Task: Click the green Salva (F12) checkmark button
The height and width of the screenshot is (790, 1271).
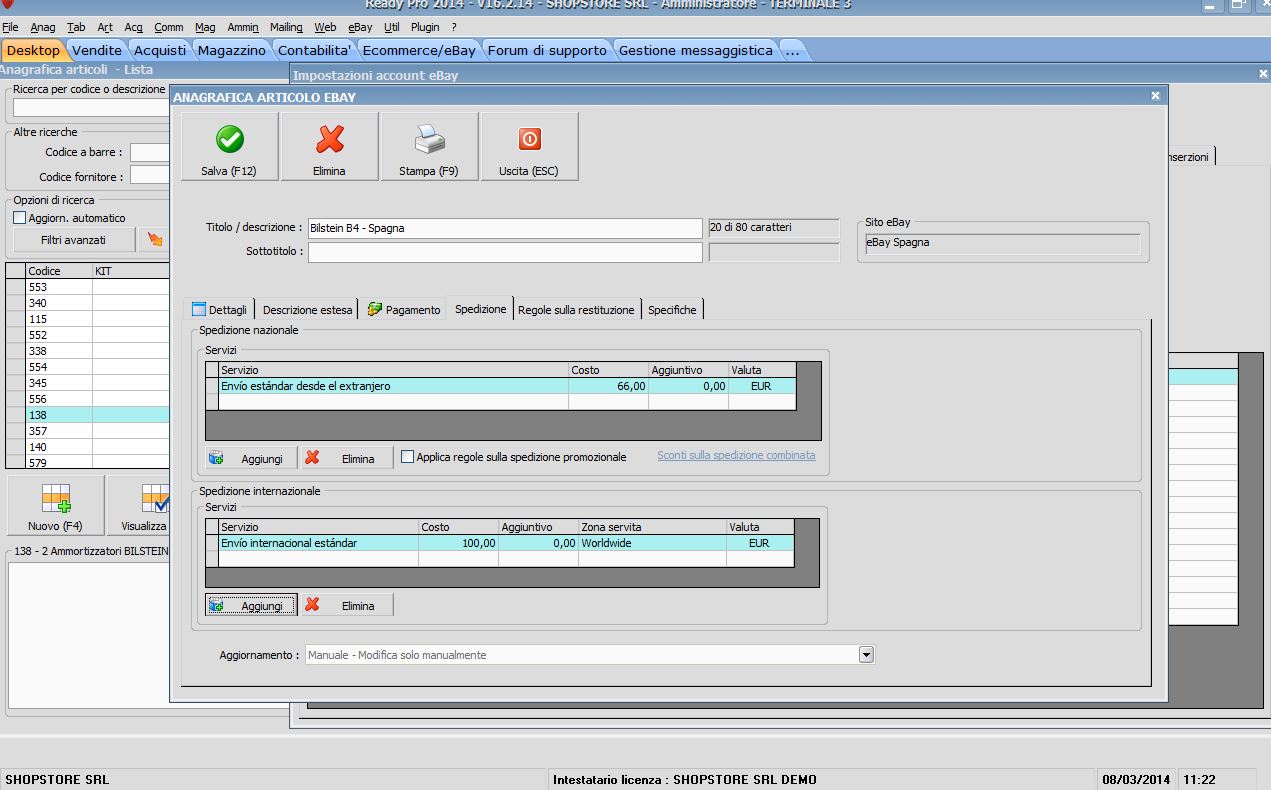Action: point(229,147)
